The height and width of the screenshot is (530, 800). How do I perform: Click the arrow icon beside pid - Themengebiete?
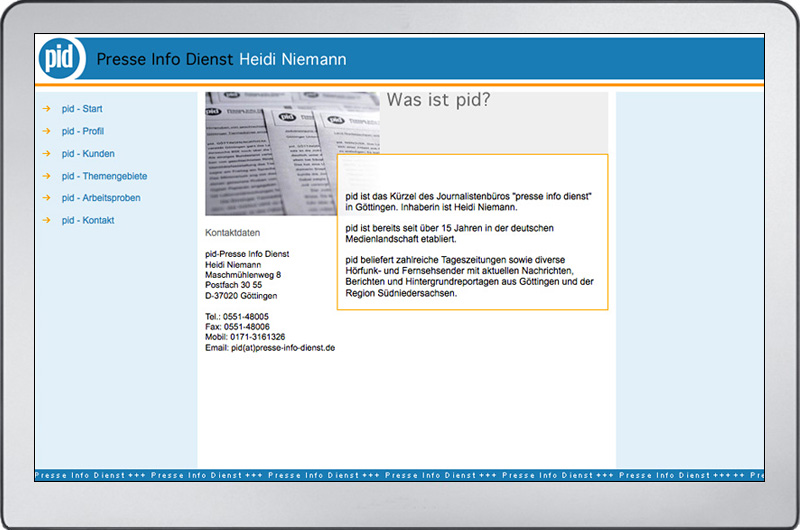pos(46,176)
